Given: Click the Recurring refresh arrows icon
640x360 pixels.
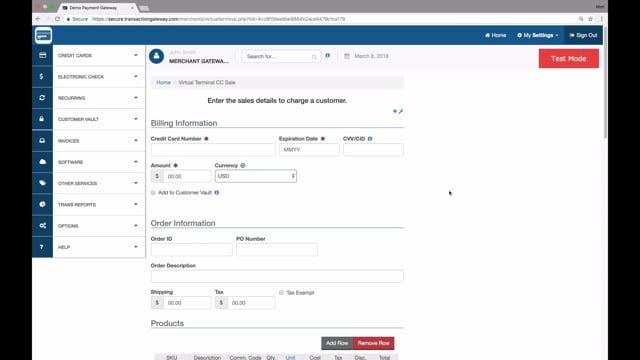Looking at the screenshot, I should click(42, 98).
